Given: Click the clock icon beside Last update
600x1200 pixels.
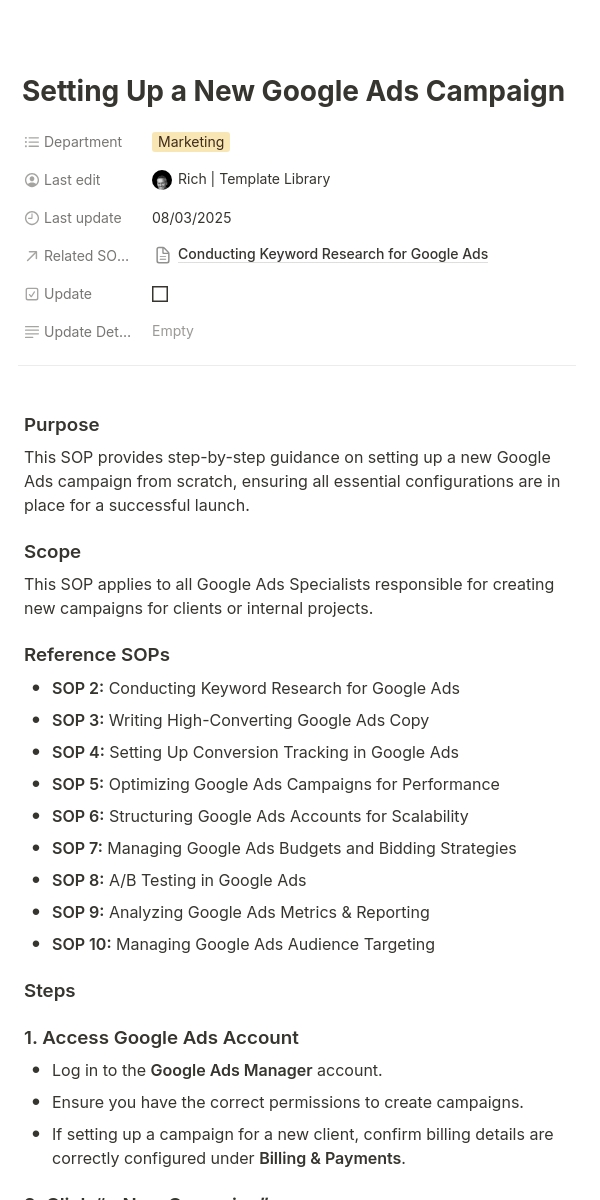Looking at the screenshot, I should (x=32, y=218).
